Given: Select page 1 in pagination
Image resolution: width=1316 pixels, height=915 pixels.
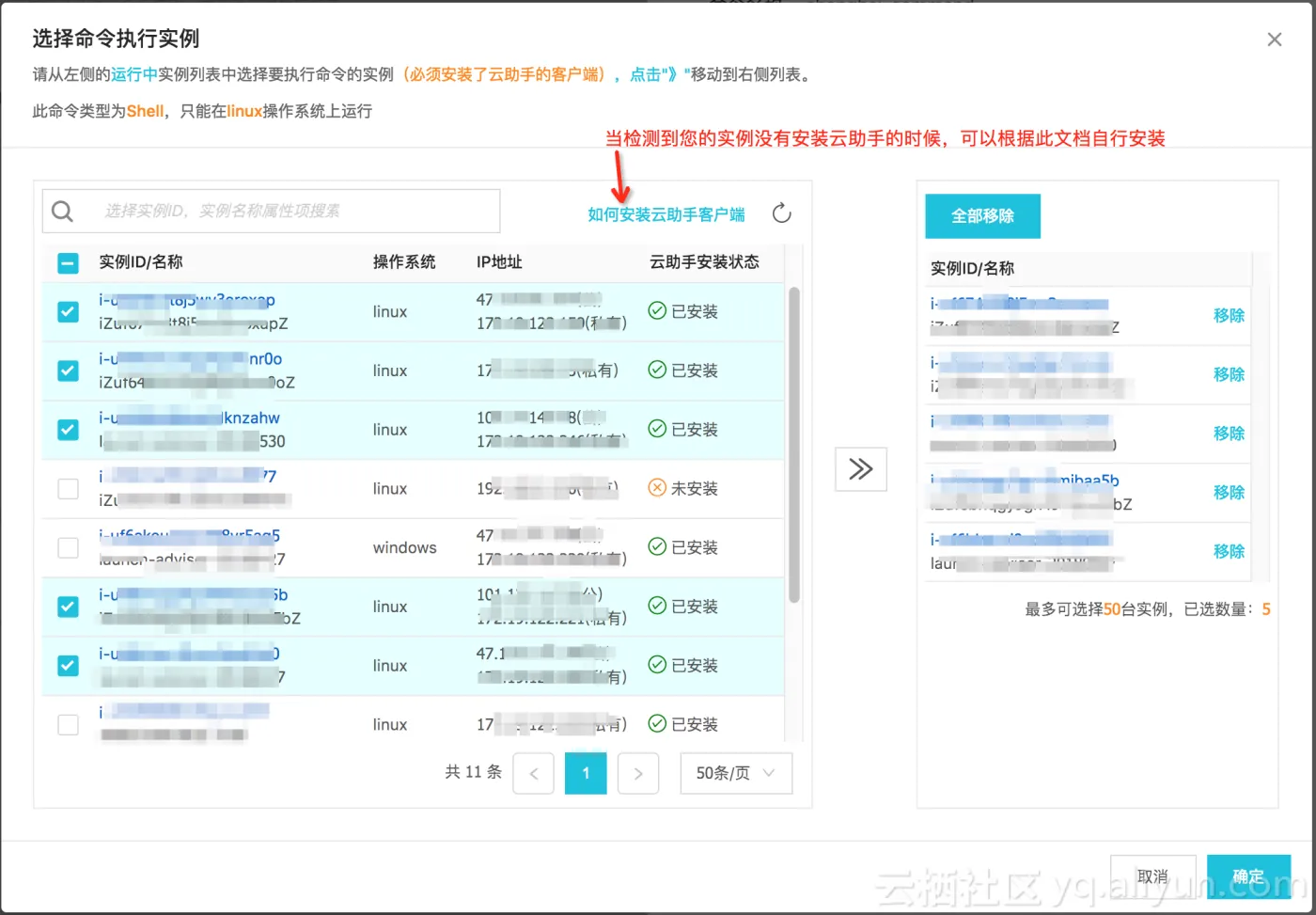Looking at the screenshot, I should (x=586, y=773).
